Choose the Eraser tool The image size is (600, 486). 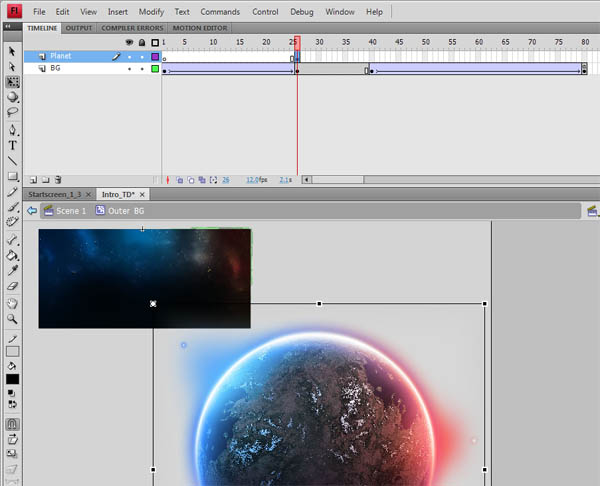12,286
